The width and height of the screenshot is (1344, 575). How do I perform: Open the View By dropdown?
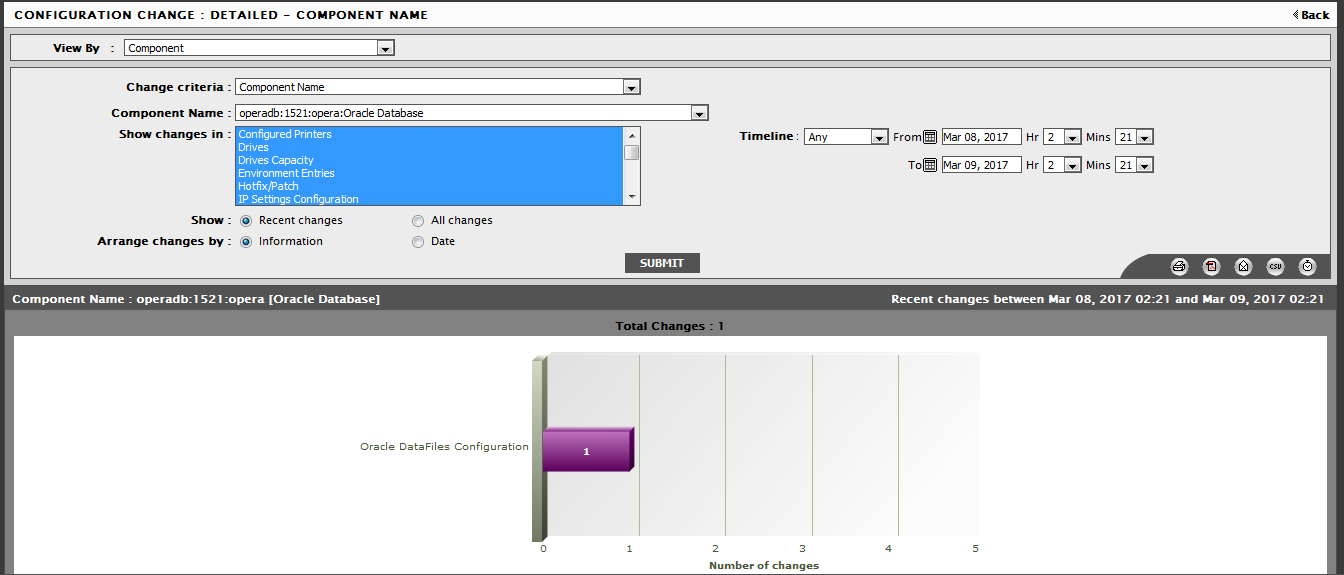pos(260,48)
